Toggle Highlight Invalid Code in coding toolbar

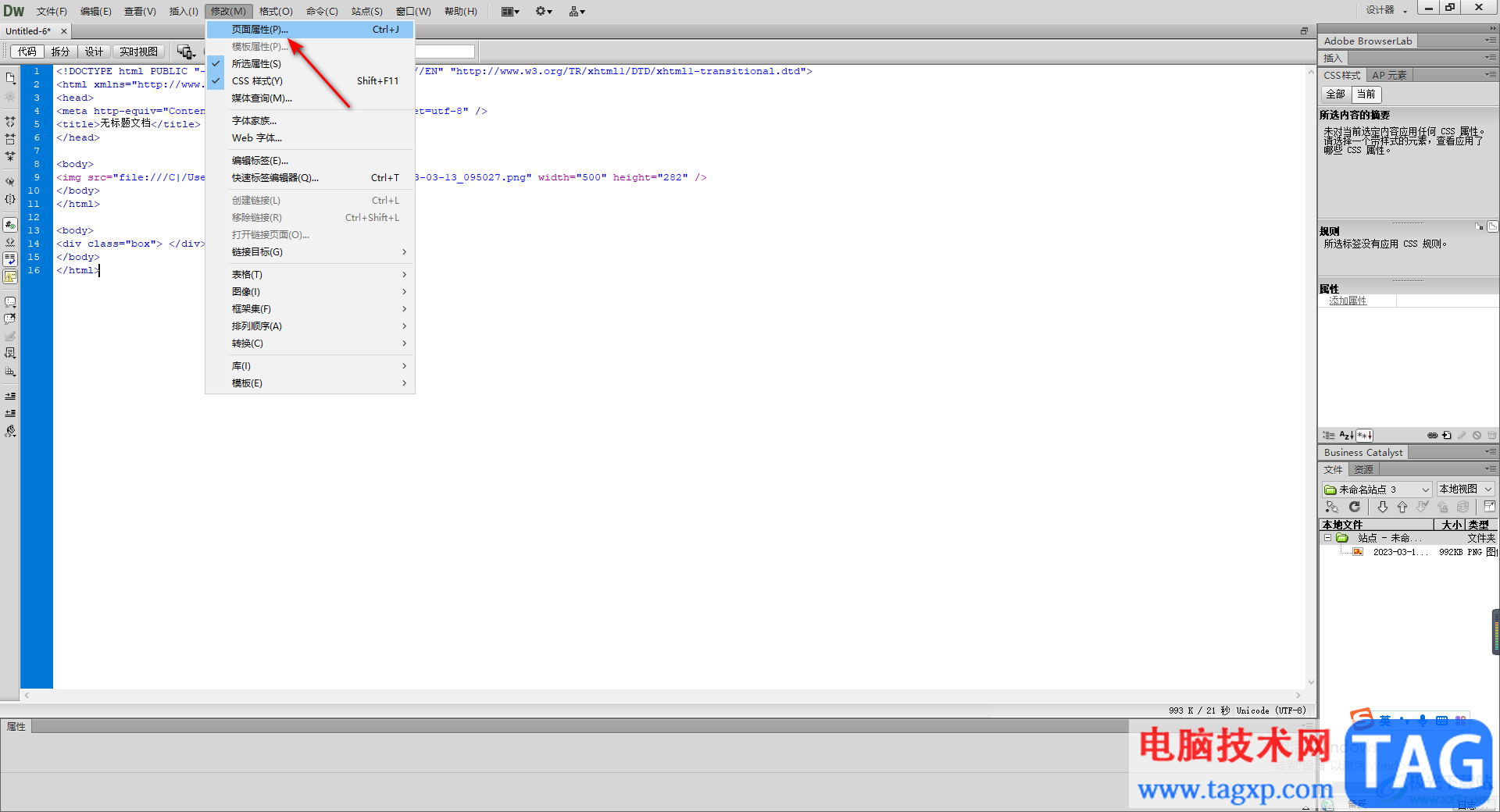10,242
